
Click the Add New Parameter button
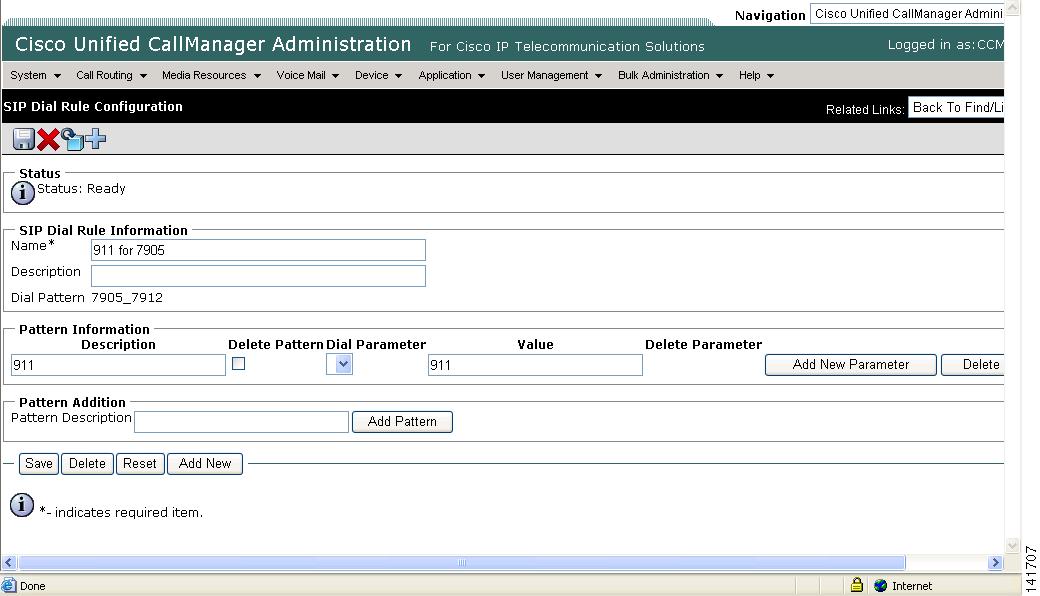[850, 365]
